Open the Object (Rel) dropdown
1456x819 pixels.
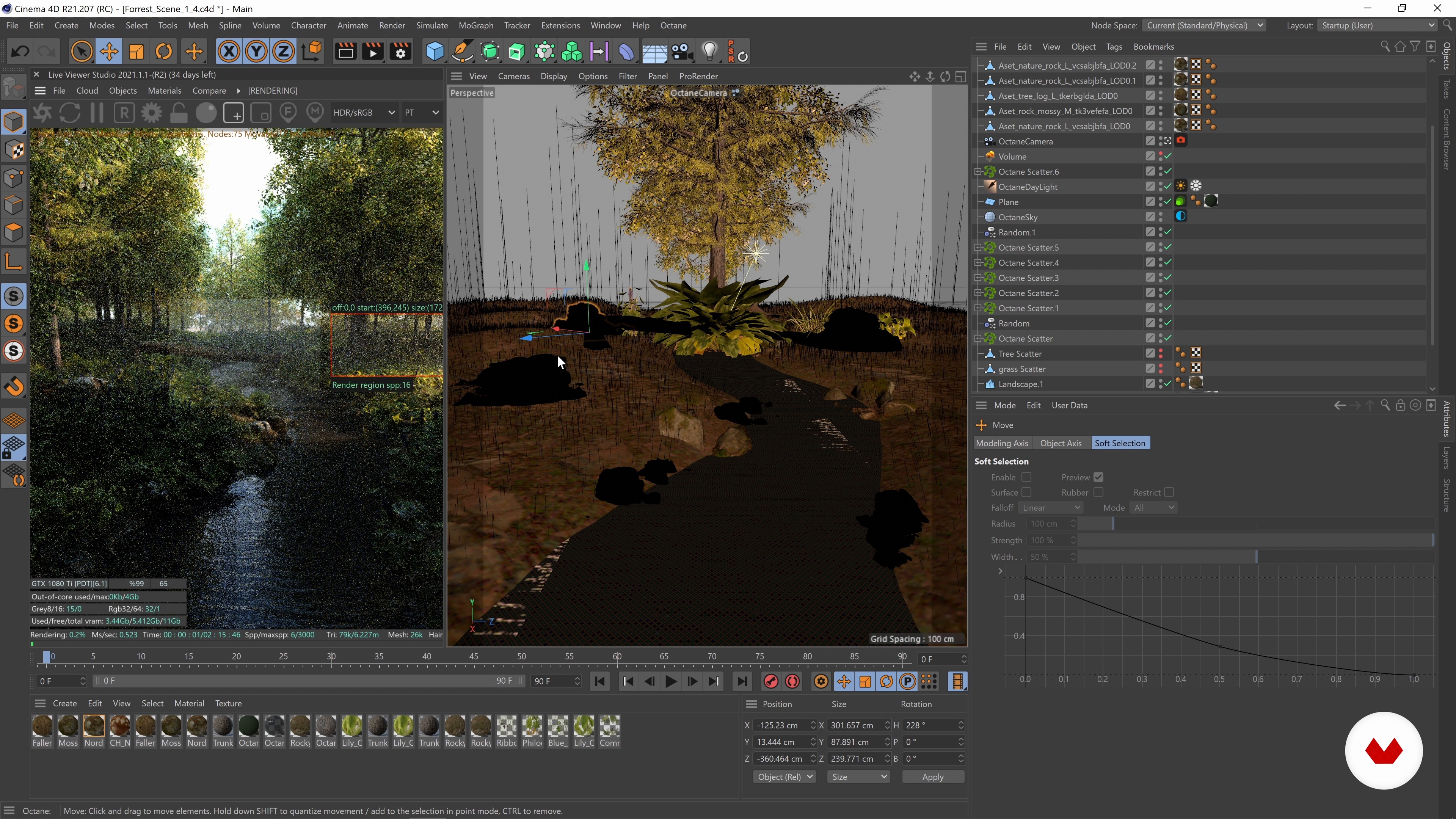pyautogui.click(x=784, y=777)
